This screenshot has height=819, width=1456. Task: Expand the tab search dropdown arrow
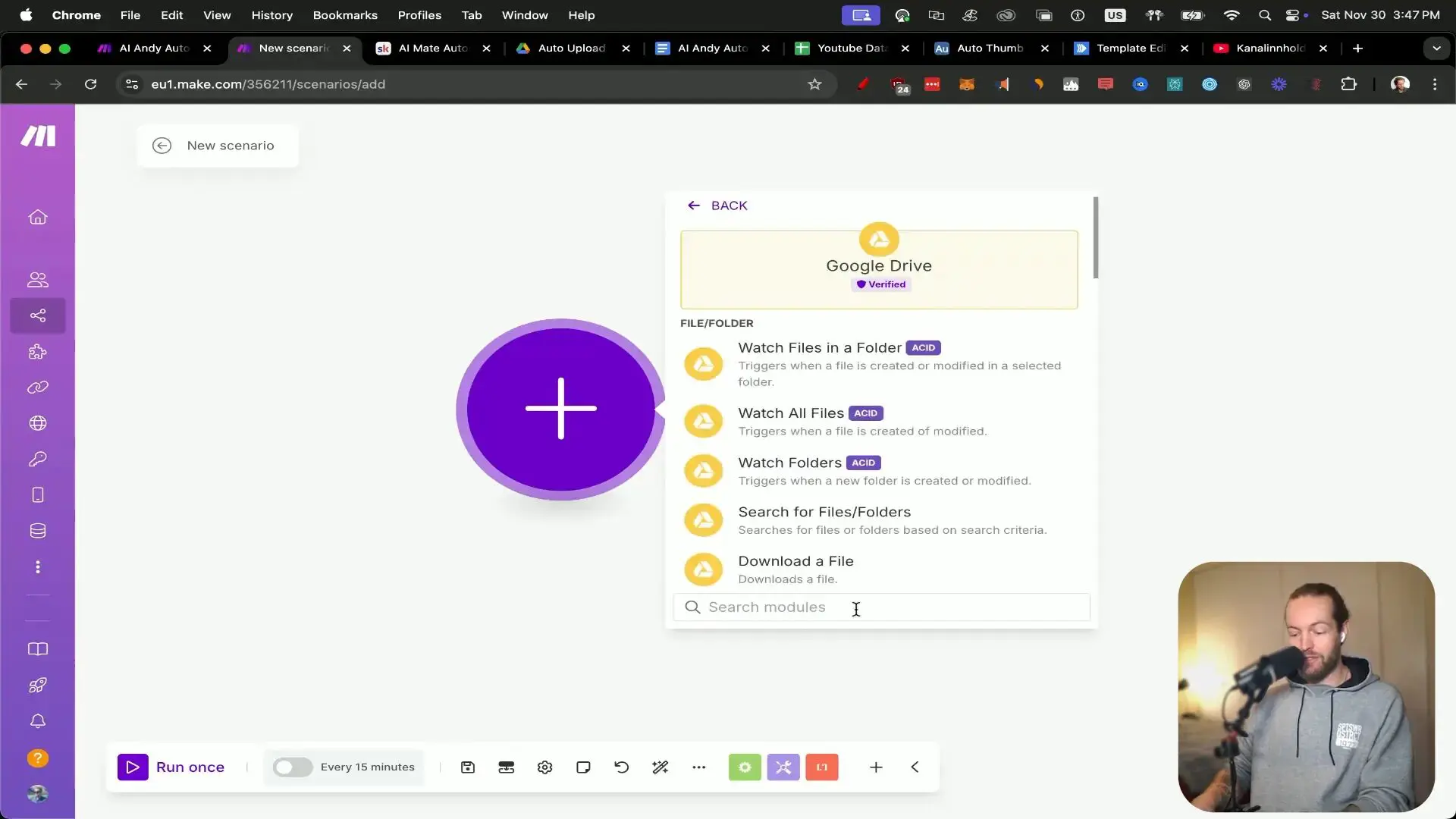coord(1436,49)
